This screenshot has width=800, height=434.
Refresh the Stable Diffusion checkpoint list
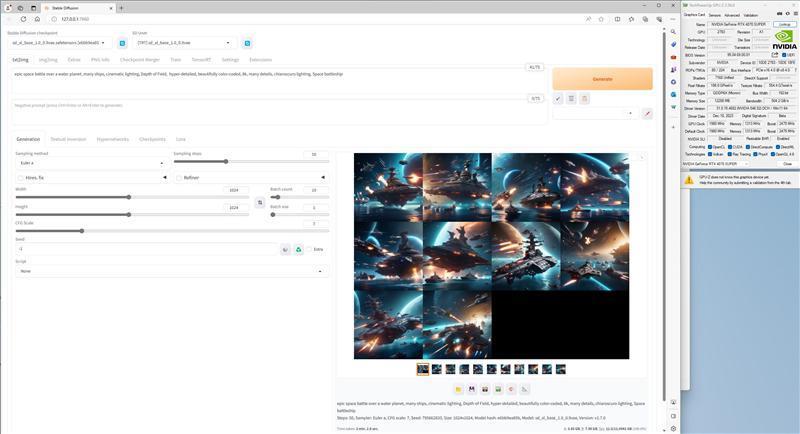point(123,43)
